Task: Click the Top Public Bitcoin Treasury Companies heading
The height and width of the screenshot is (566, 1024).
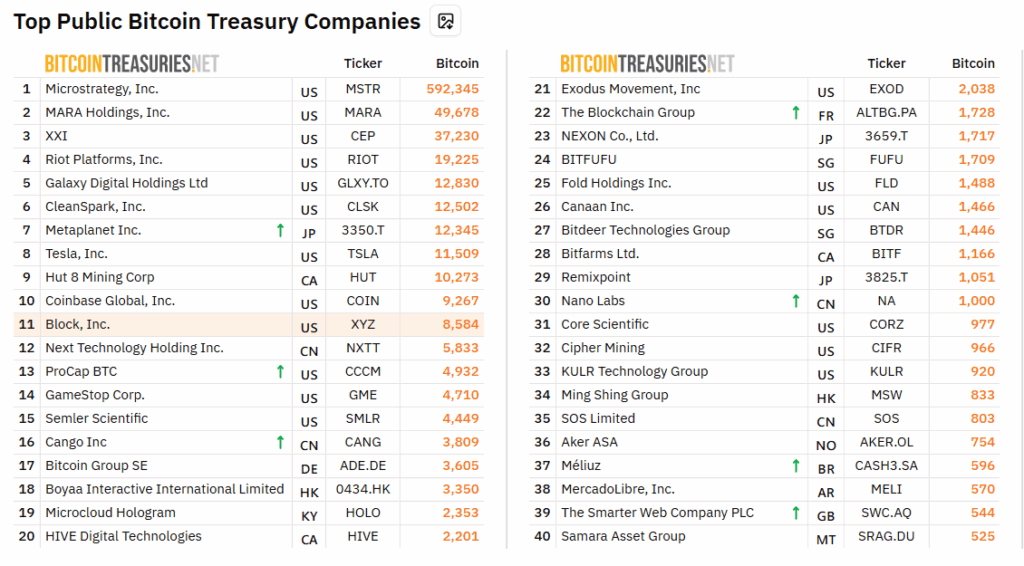Action: click(217, 22)
